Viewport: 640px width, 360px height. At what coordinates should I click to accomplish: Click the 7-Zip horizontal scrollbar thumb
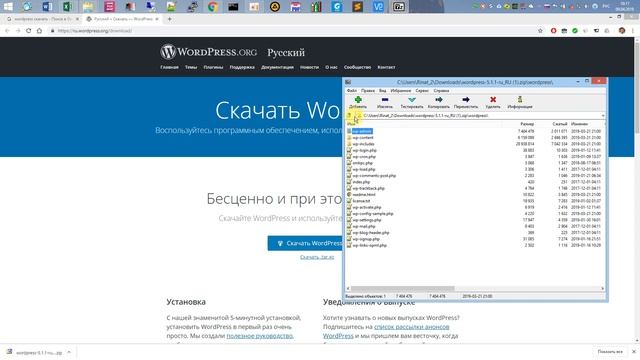[402, 289]
